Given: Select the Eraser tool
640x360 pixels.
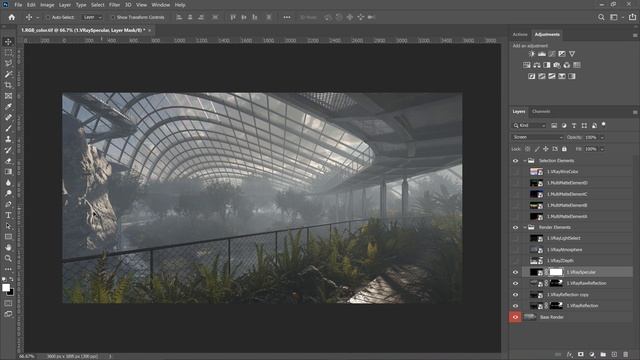Looking at the screenshot, I should tap(8, 161).
